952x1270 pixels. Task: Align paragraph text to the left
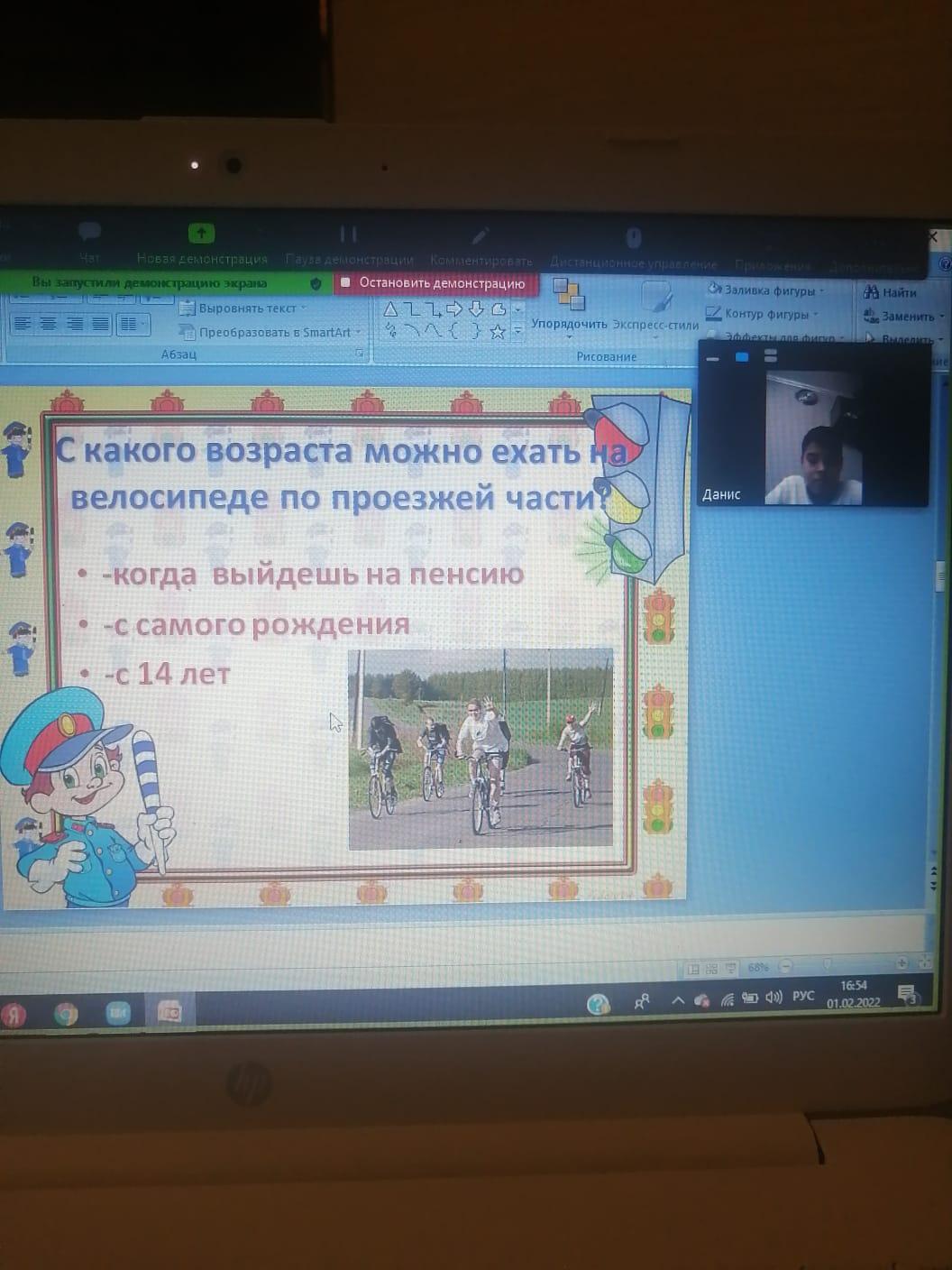[23, 323]
